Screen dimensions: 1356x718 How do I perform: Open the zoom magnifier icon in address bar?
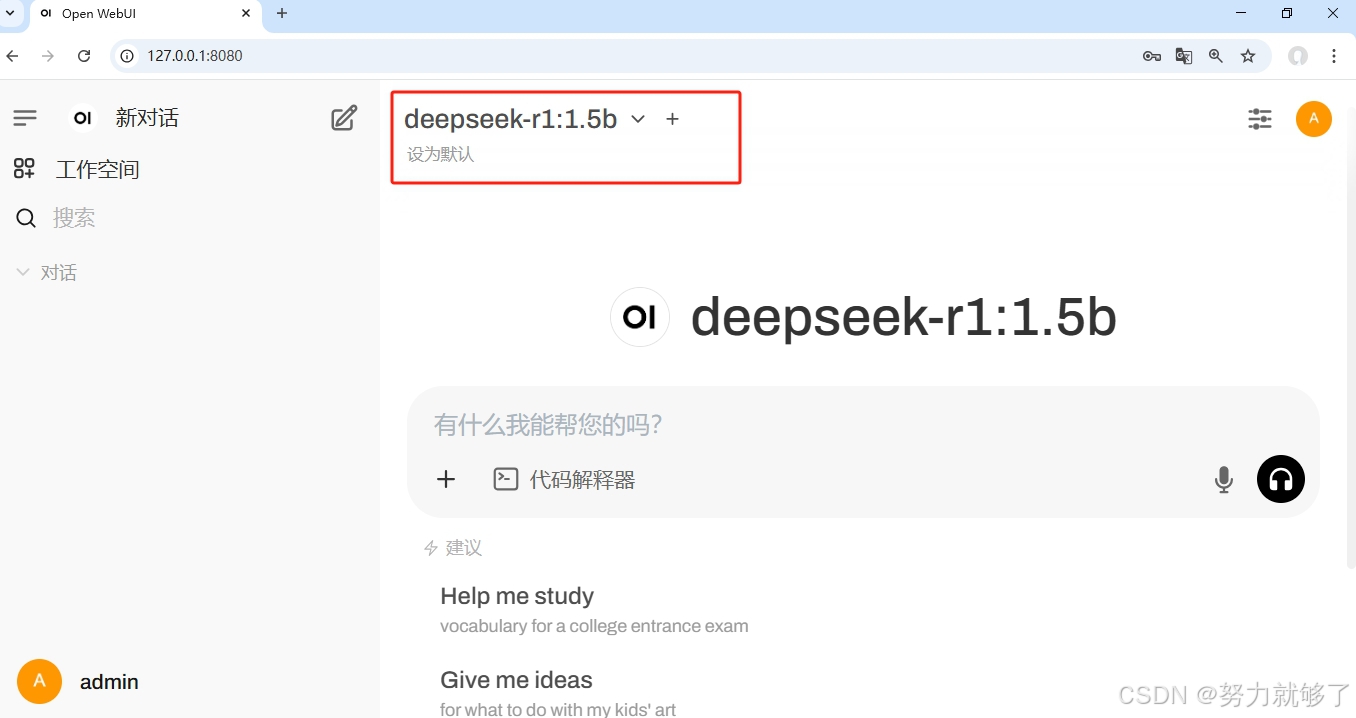(x=1216, y=56)
